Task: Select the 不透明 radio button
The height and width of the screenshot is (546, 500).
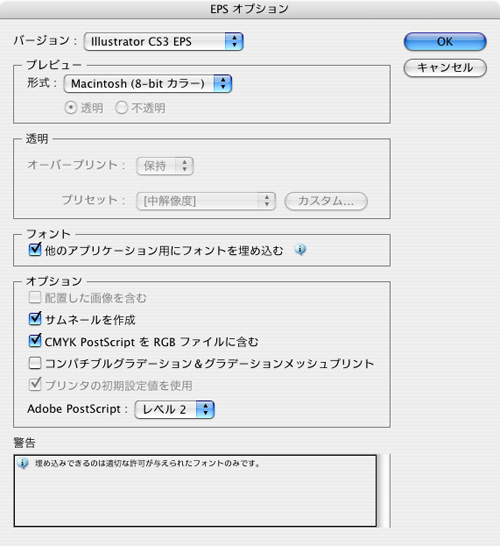Action: coord(121,108)
